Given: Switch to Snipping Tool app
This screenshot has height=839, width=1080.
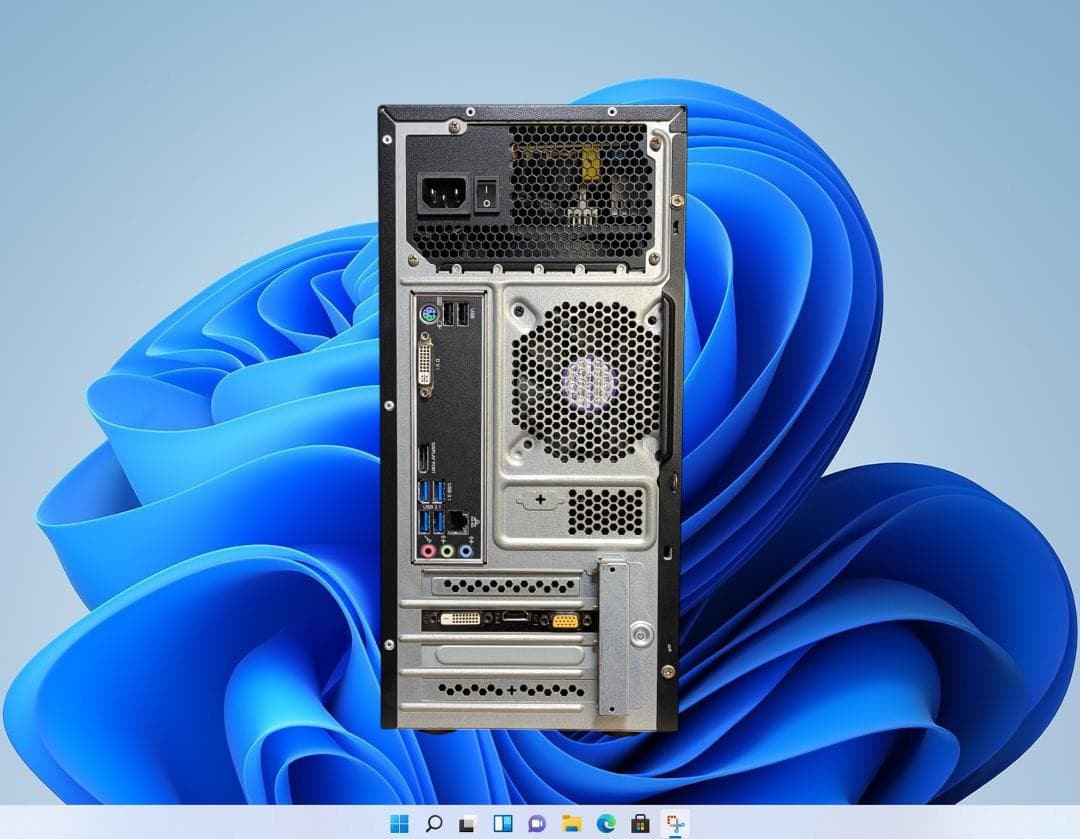Looking at the screenshot, I should [676, 823].
